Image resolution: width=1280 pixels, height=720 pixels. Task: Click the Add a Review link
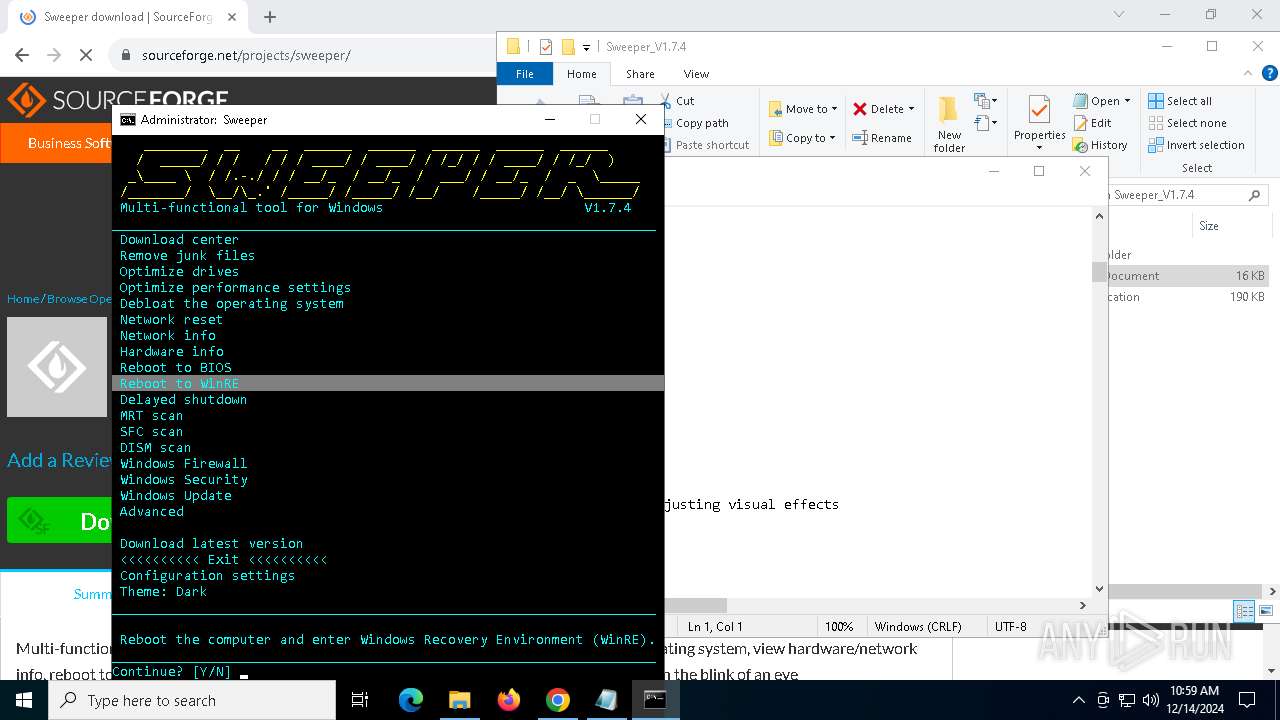60,460
